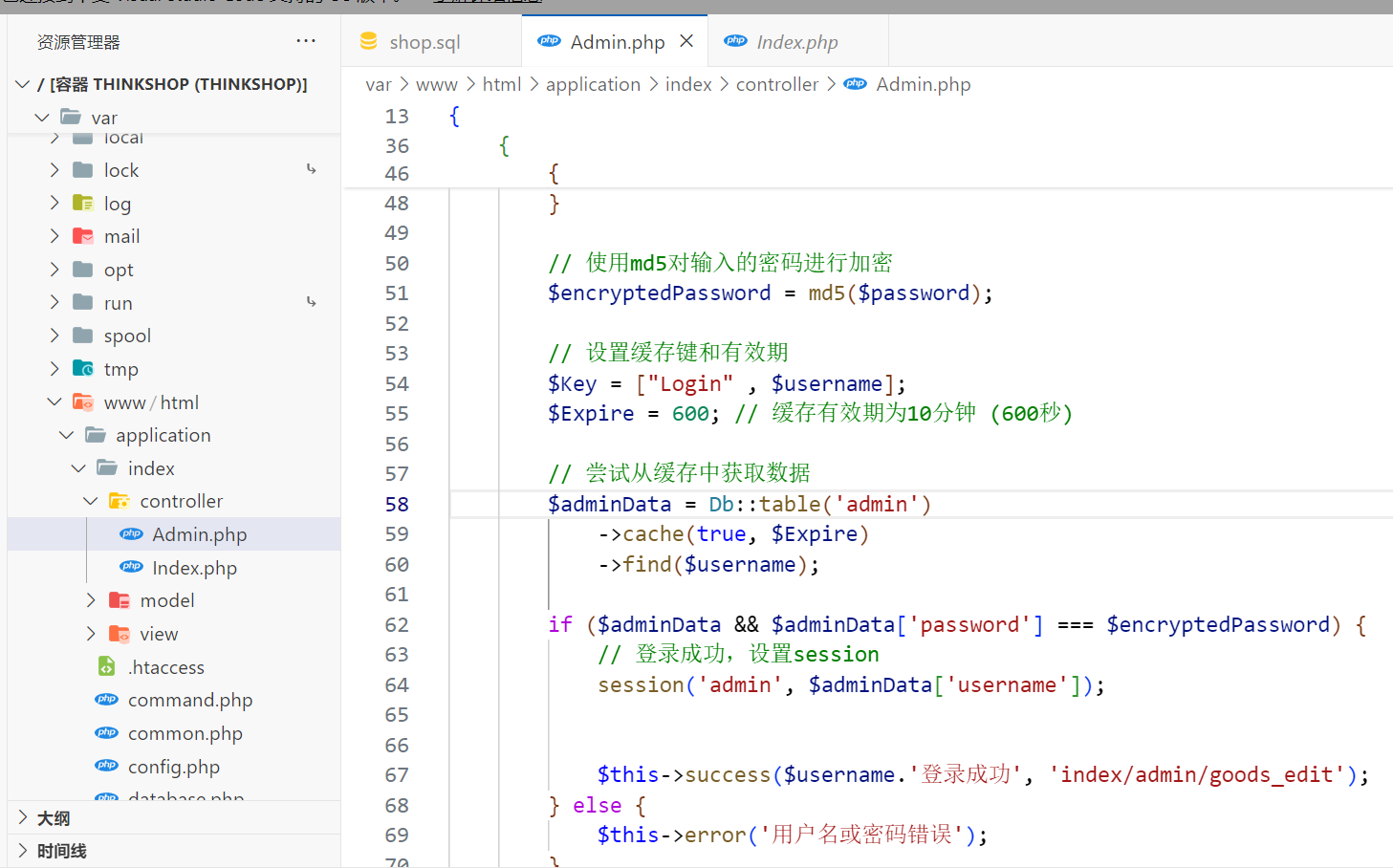Image resolution: width=1393 pixels, height=868 pixels.
Task: Click the mail folder icon
Action: [x=83, y=236]
